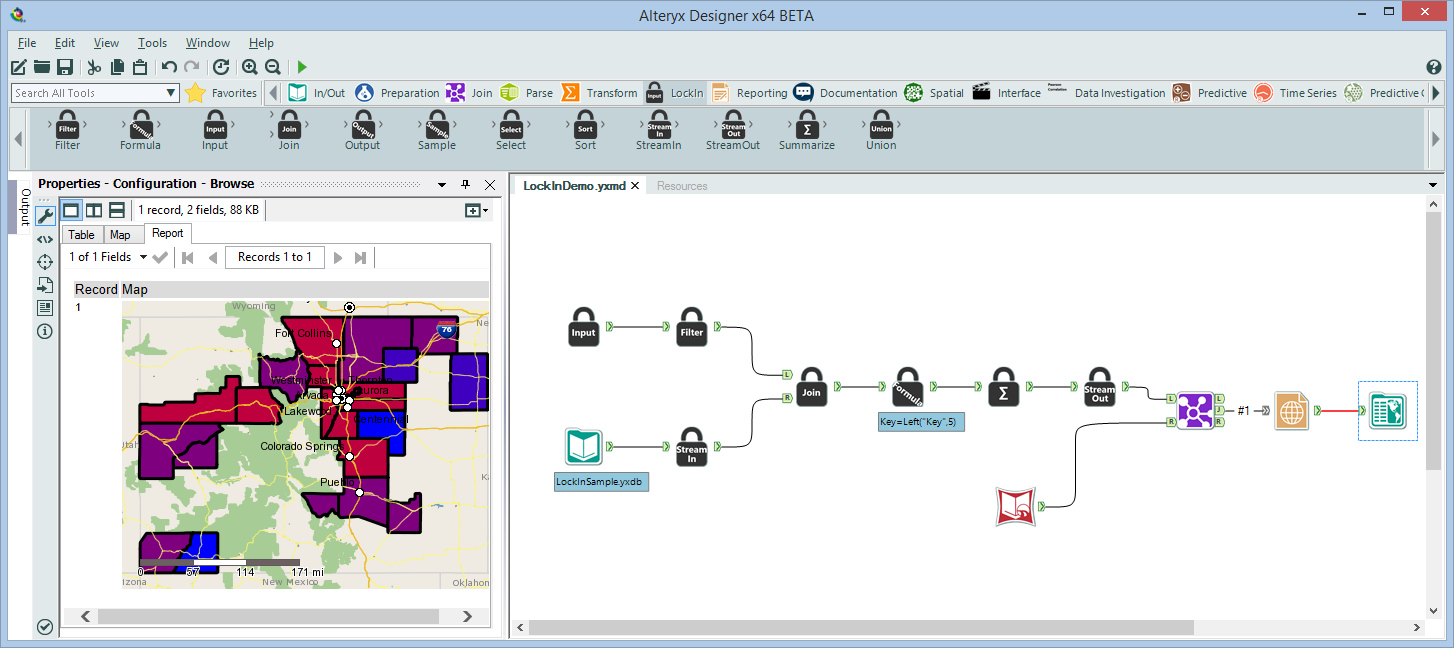Viewport: 1454px width, 648px height.
Task: Click the Navigation target icon in the Properties sidebar
Action: tap(45, 262)
